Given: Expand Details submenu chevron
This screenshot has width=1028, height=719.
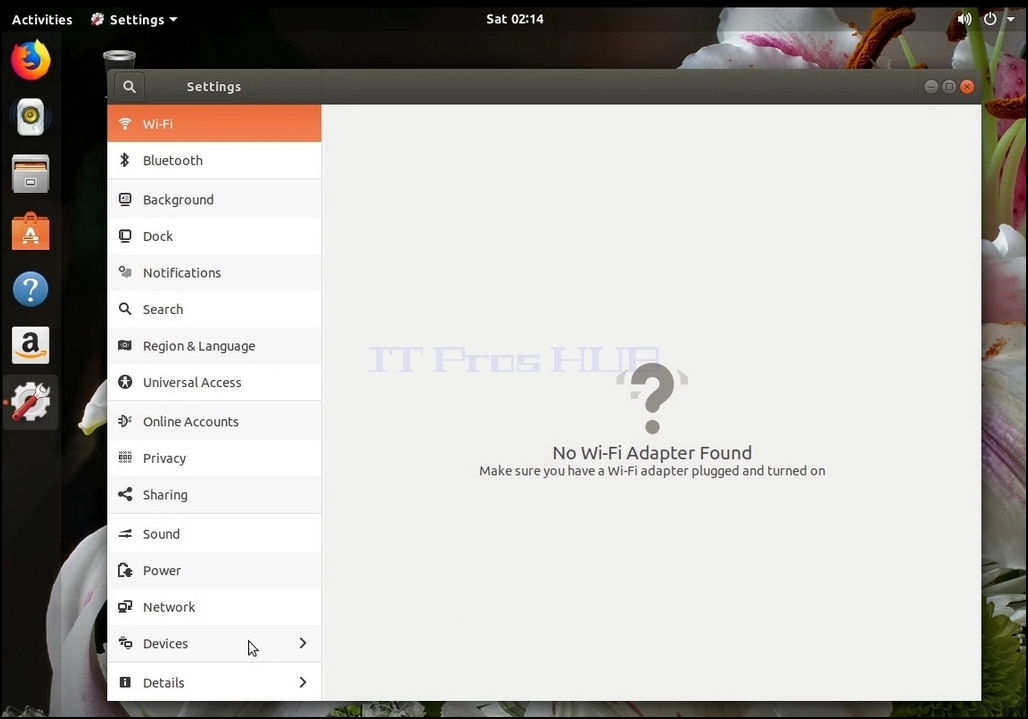Looking at the screenshot, I should point(303,682).
